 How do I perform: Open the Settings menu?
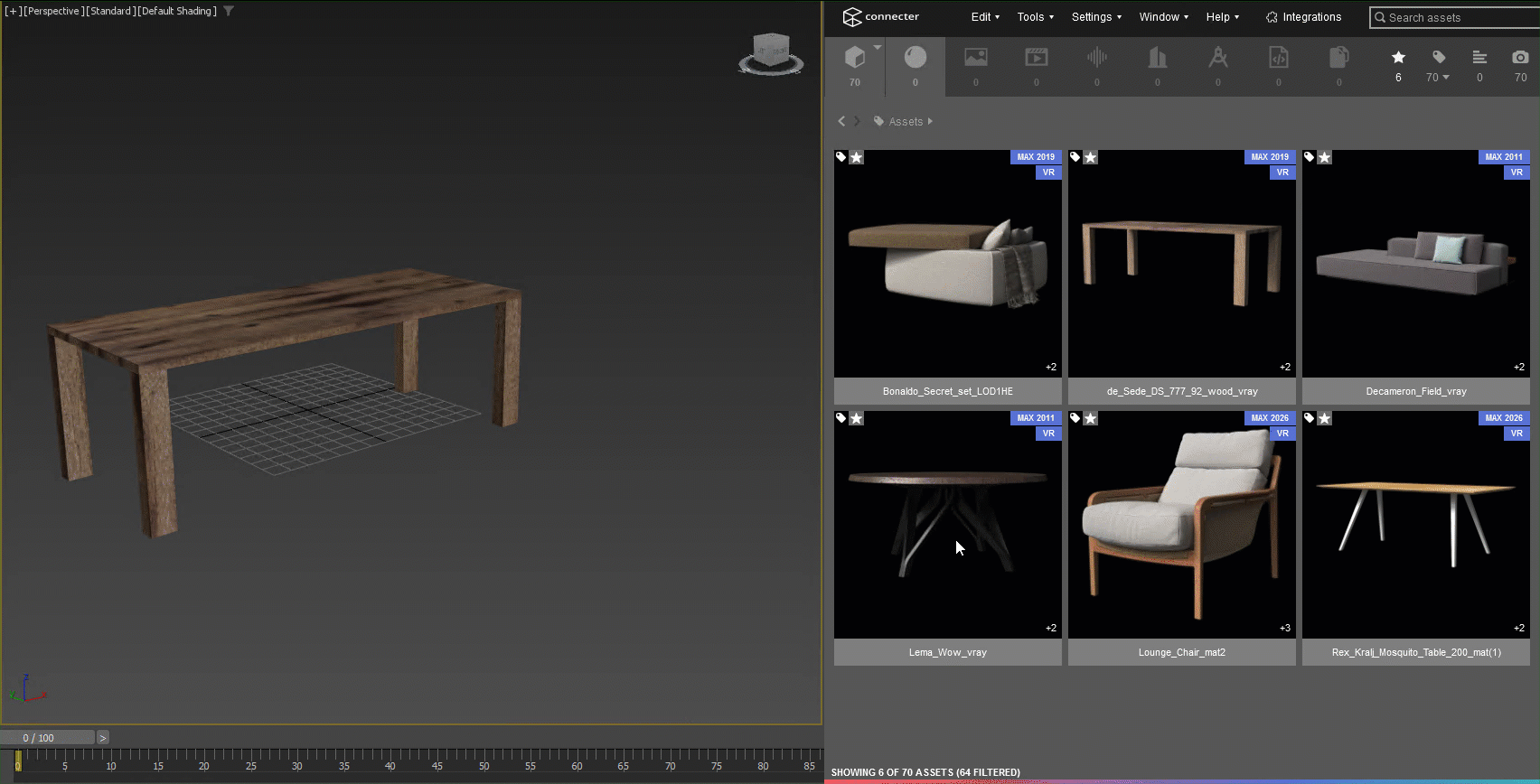(1096, 17)
